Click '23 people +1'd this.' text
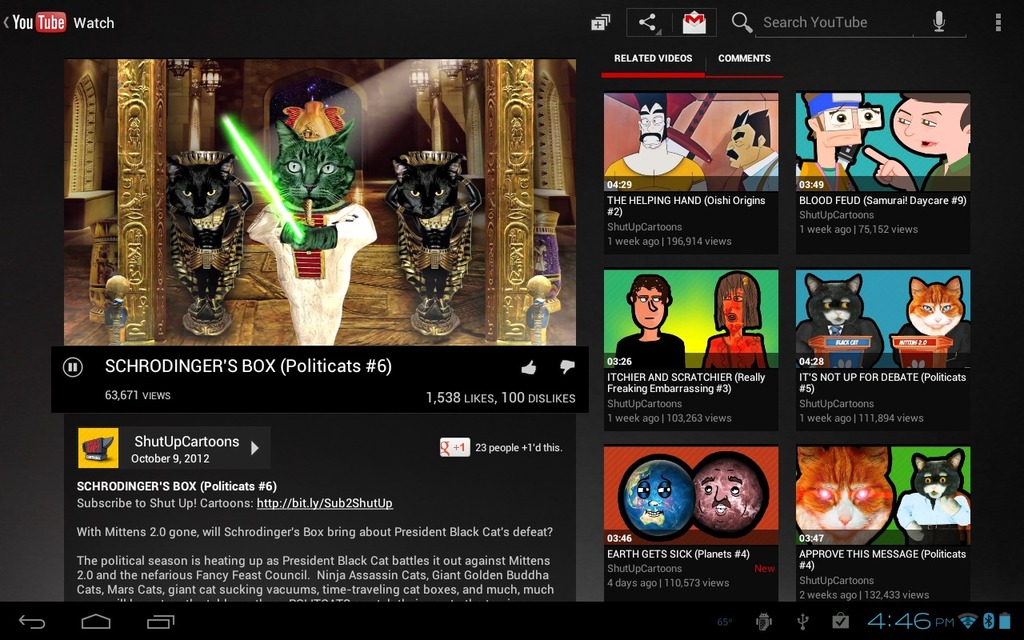 [x=519, y=448]
